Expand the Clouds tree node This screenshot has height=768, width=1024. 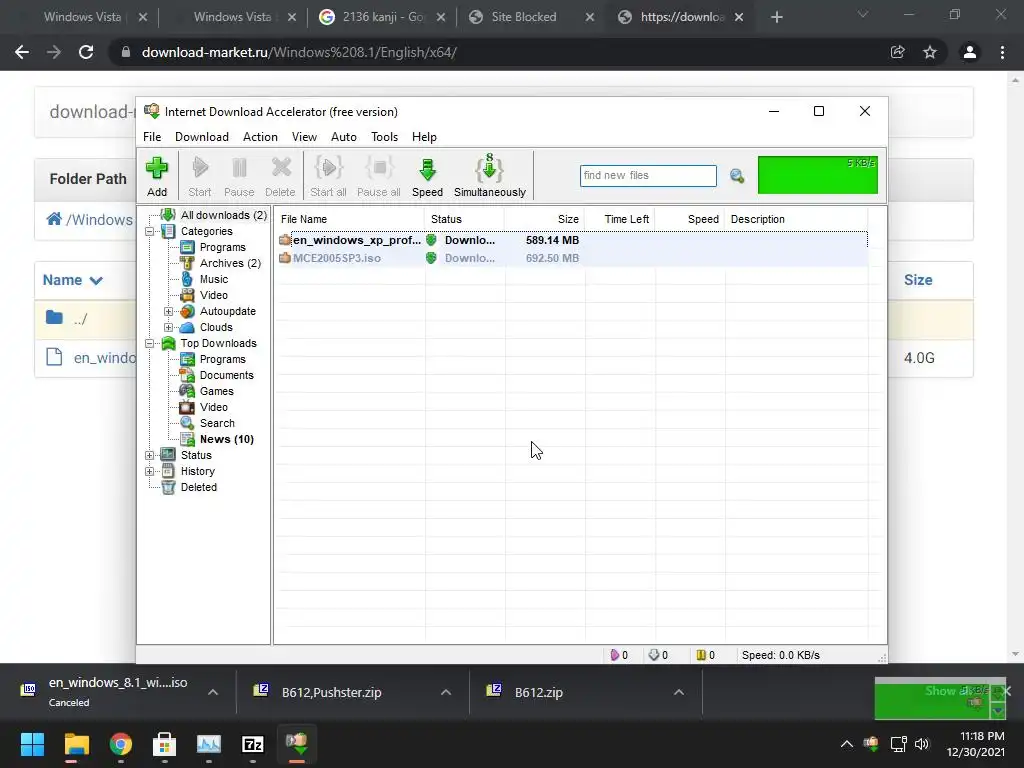[x=168, y=327]
